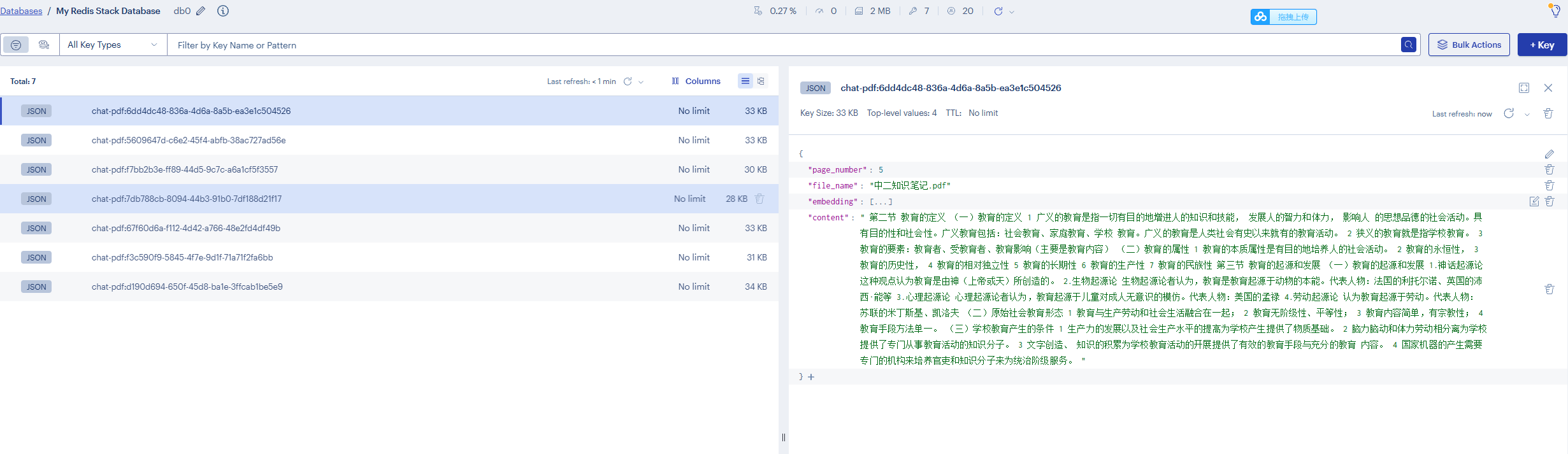Open database info icon next to db0
The width and height of the screenshot is (1568, 454).
click(223, 11)
